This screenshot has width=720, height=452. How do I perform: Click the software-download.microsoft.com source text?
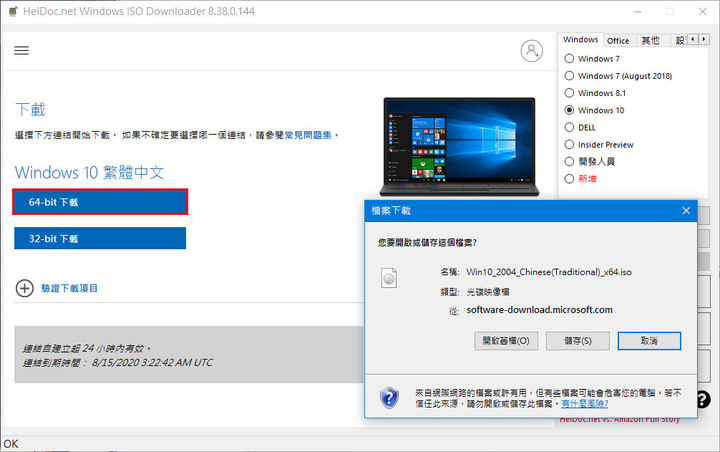coord(540,310)
